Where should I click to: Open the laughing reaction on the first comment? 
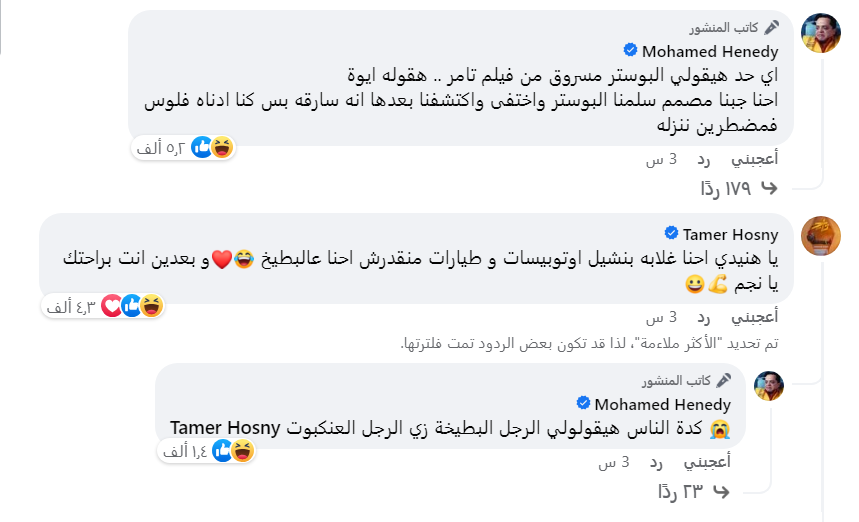point(222,147)
